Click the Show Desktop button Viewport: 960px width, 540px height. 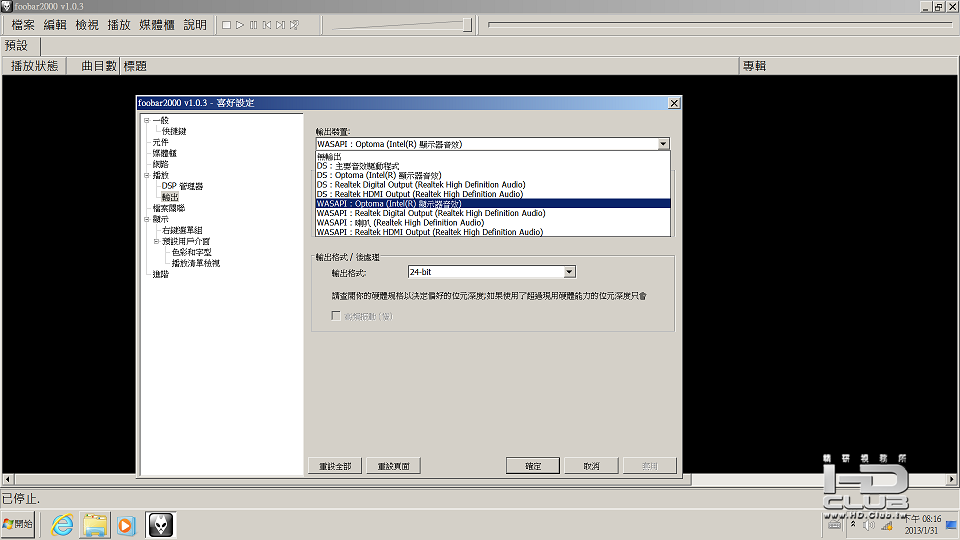pyautogui.click(x=951, y=525)
